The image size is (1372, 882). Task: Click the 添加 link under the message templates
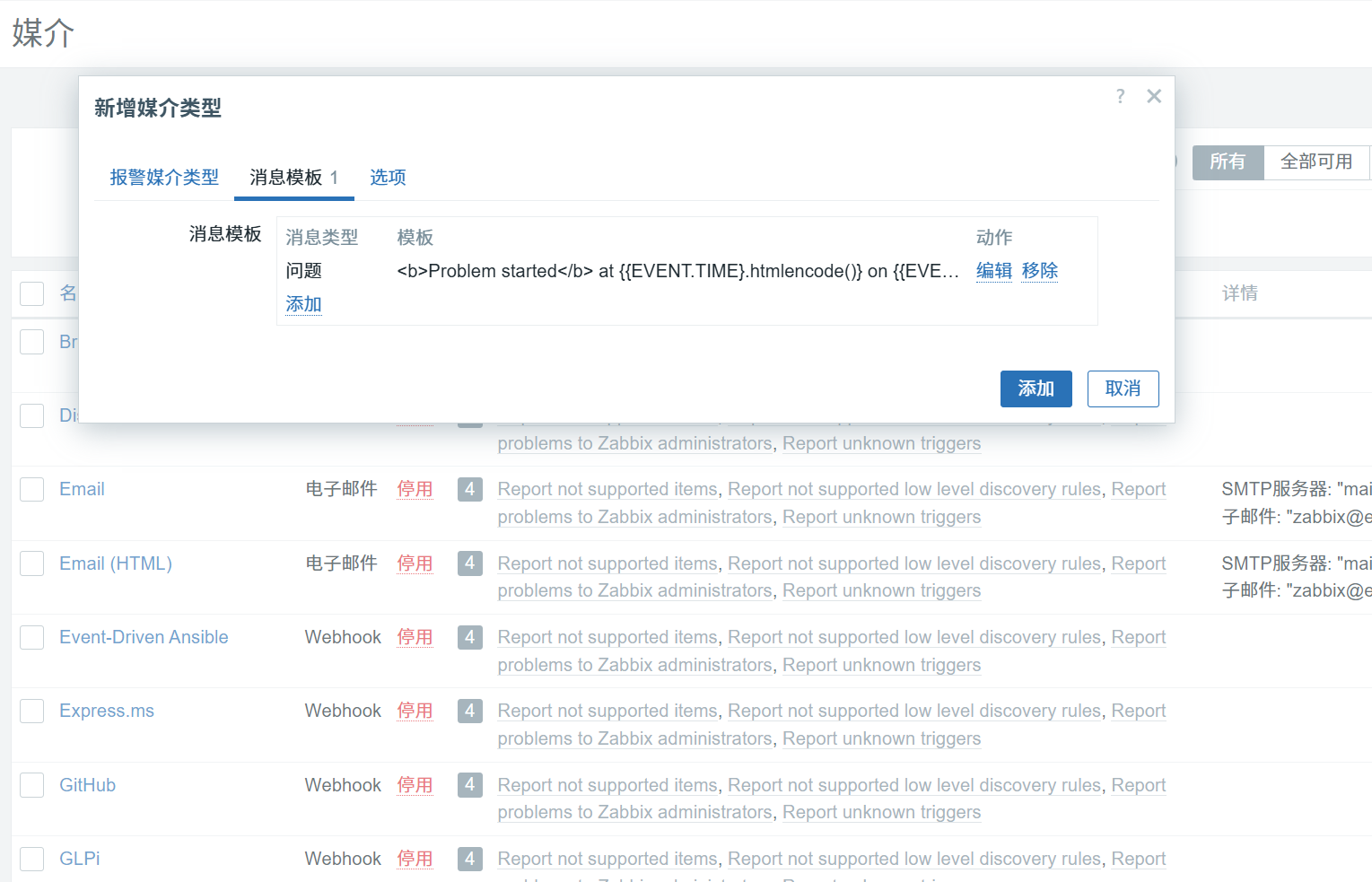(303, 304)
